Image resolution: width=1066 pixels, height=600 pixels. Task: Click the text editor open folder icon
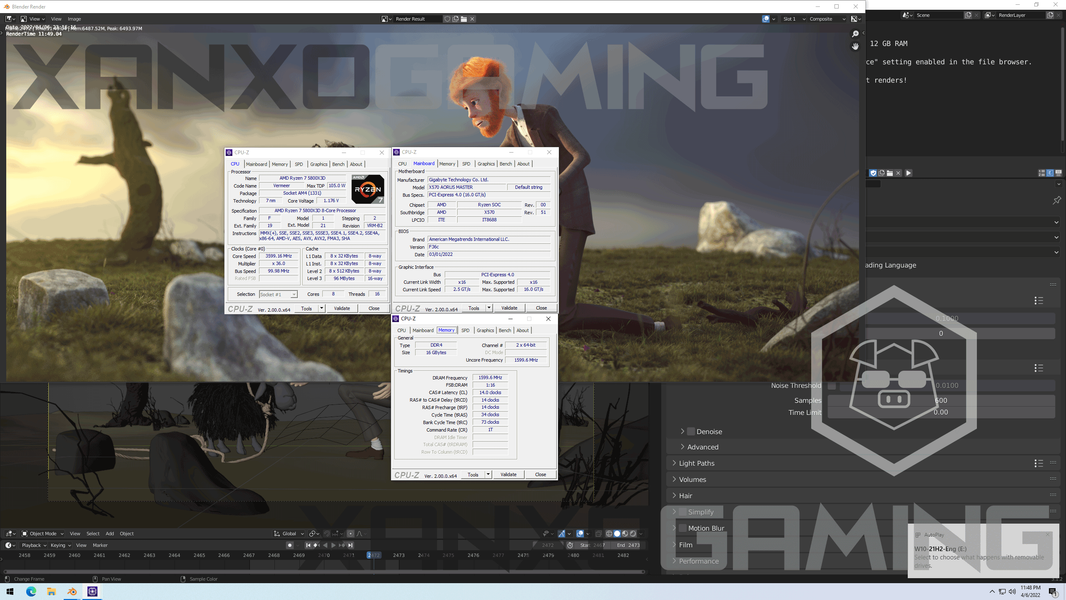(890, 173)
